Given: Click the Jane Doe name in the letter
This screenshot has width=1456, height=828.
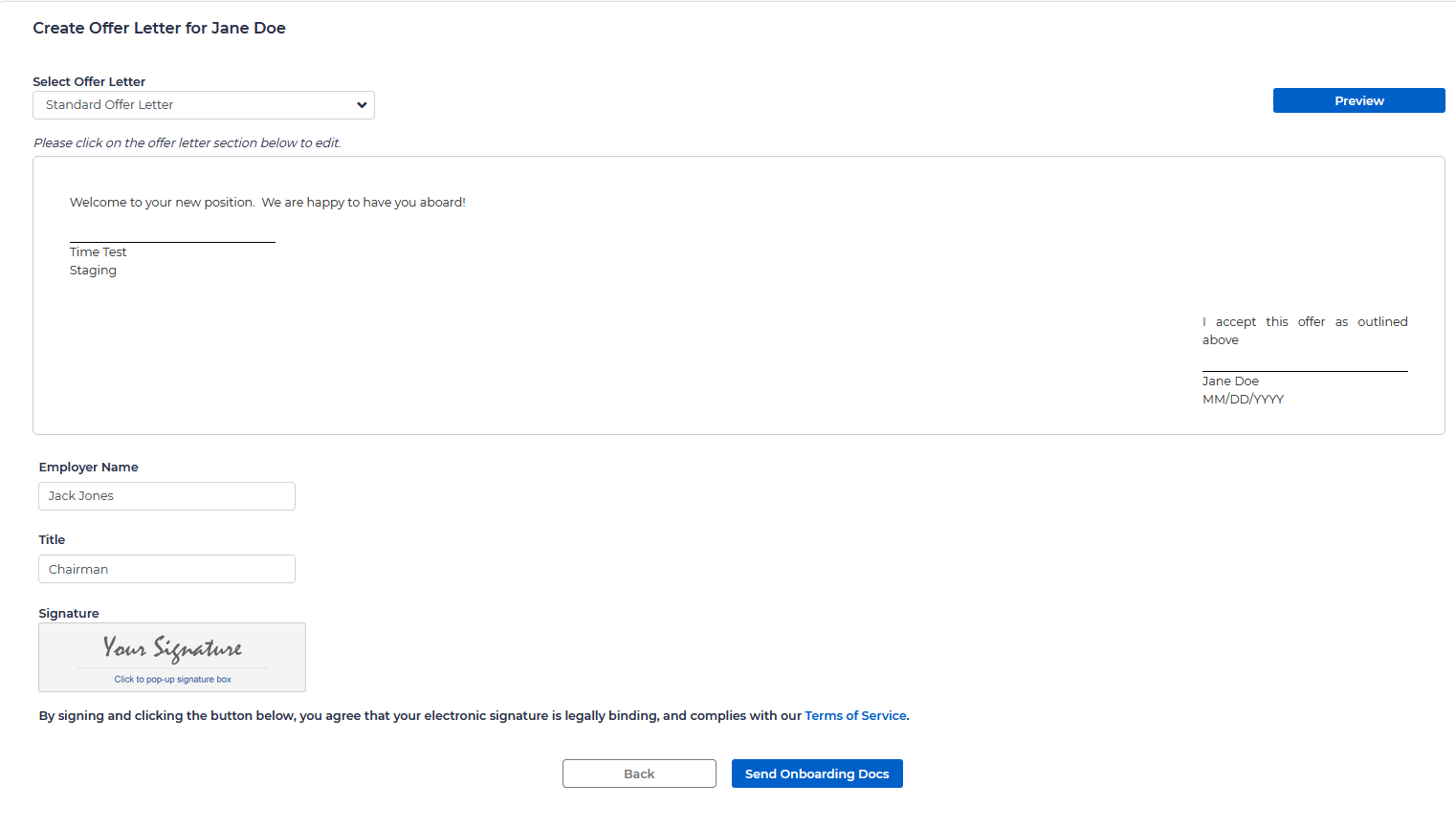Looking at the screenshot, I should (1230, 381).
